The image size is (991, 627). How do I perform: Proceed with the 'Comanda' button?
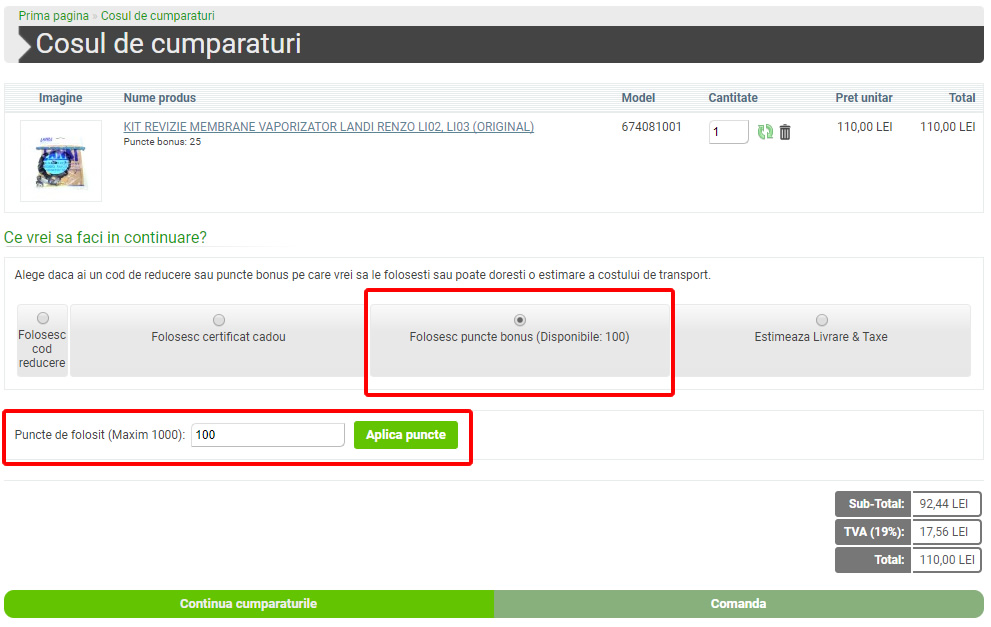pyautogui.click(x=738, y=604)
